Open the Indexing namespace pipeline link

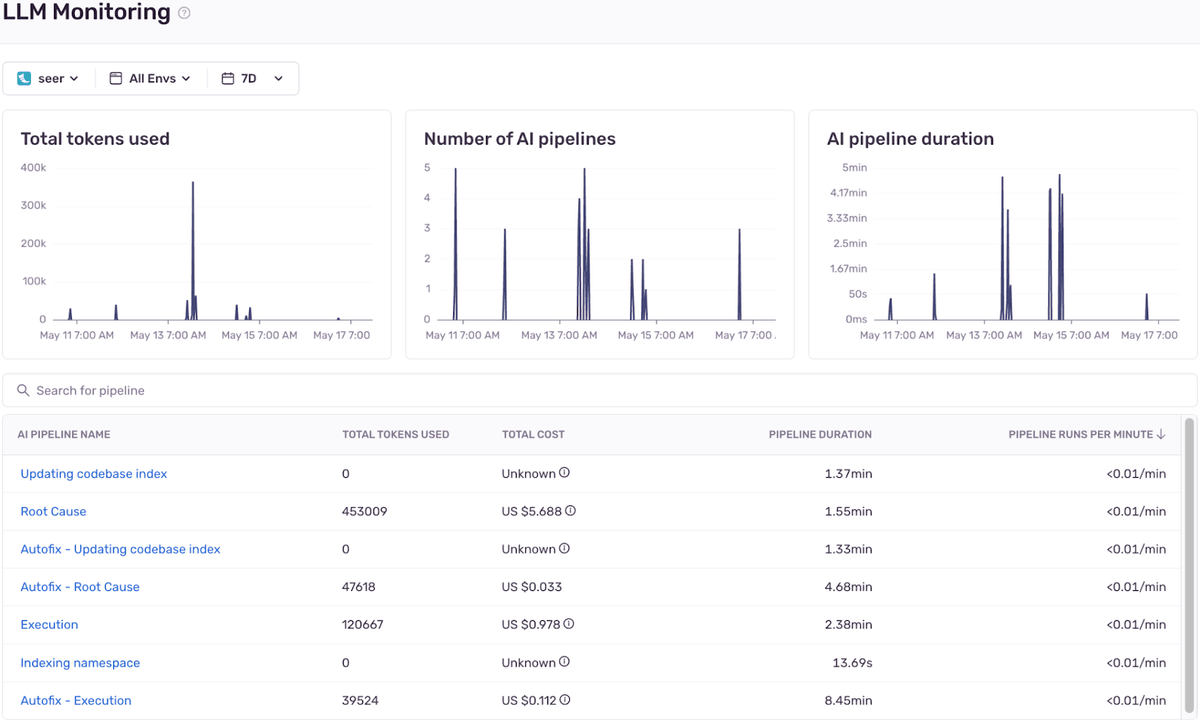point(80,663)
